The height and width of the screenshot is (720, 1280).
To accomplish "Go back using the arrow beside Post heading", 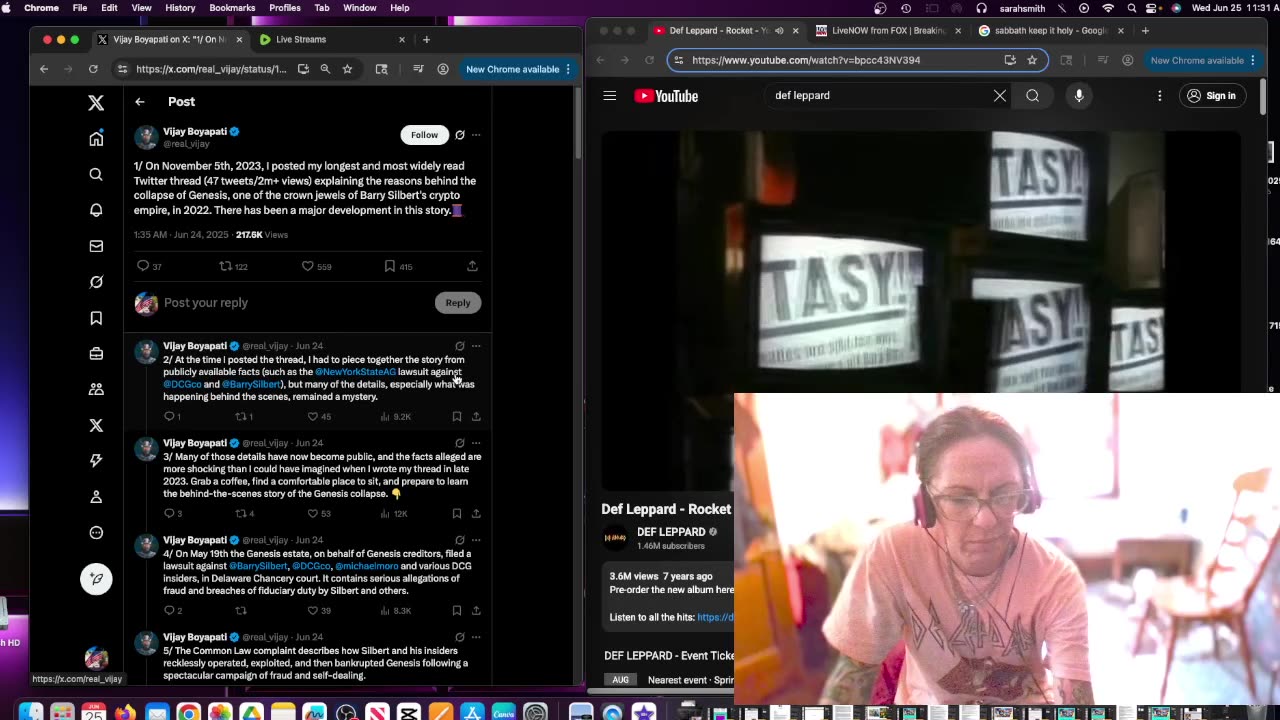I will (140, 102).
